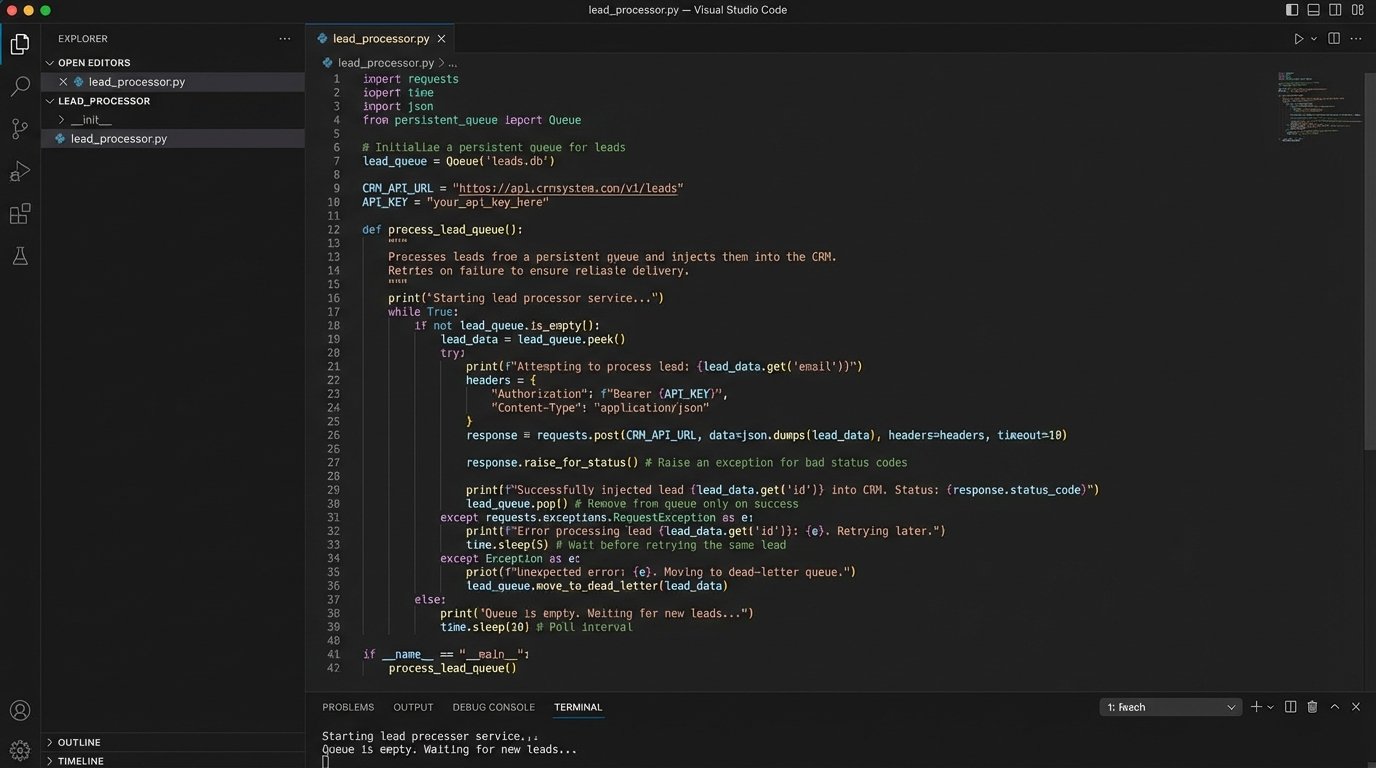
Task: Click the code minimap preview
Action: [1318, 106]
